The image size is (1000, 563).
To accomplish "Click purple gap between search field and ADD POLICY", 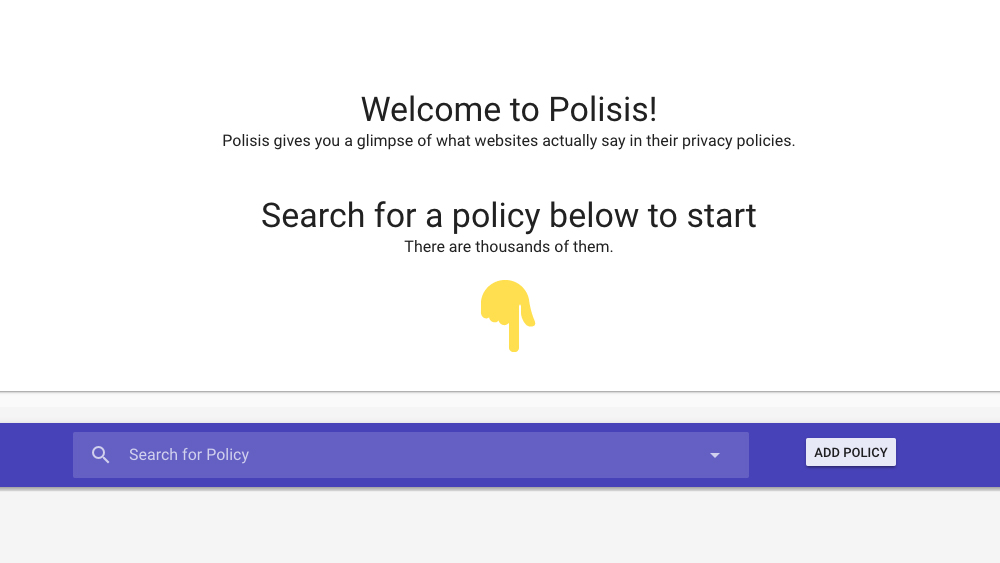I will 777,455.
